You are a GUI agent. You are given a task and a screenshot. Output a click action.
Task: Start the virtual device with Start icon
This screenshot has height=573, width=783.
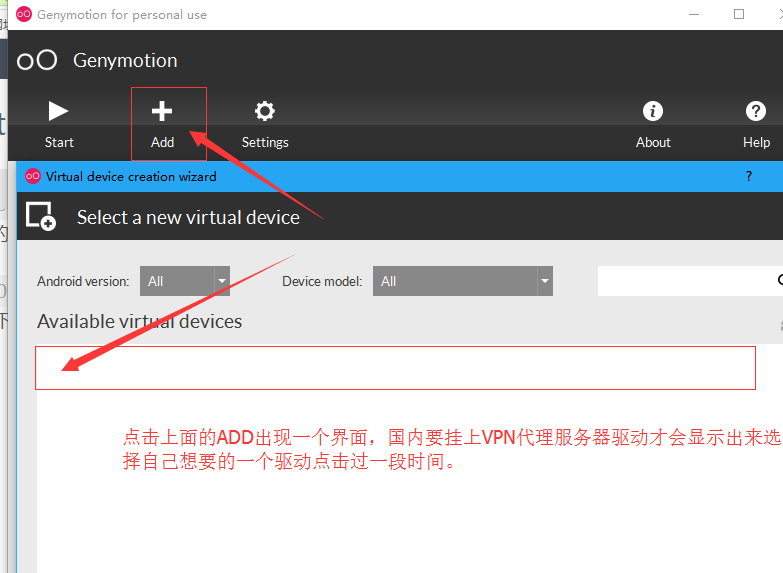(58, 111)
